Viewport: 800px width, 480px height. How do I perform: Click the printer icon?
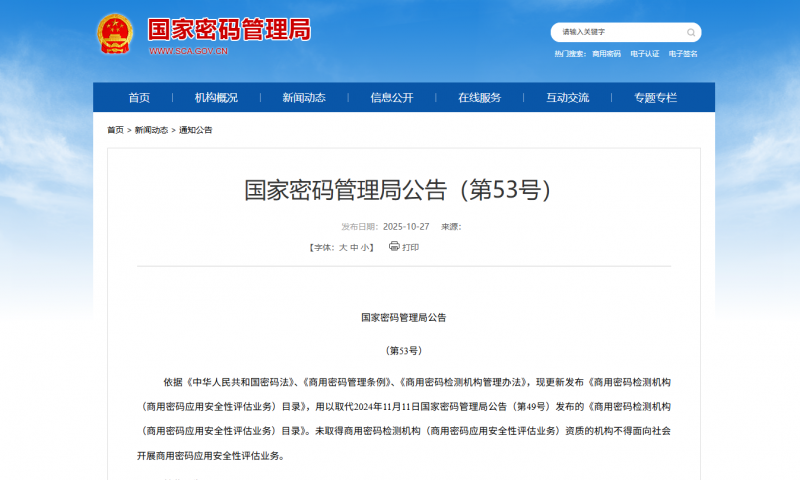394,246
